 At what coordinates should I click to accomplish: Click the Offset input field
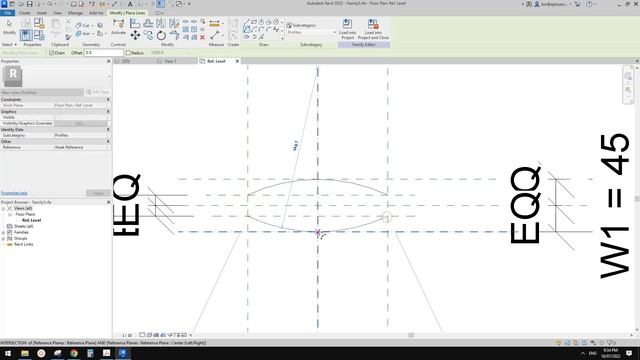tap(104, 53)
